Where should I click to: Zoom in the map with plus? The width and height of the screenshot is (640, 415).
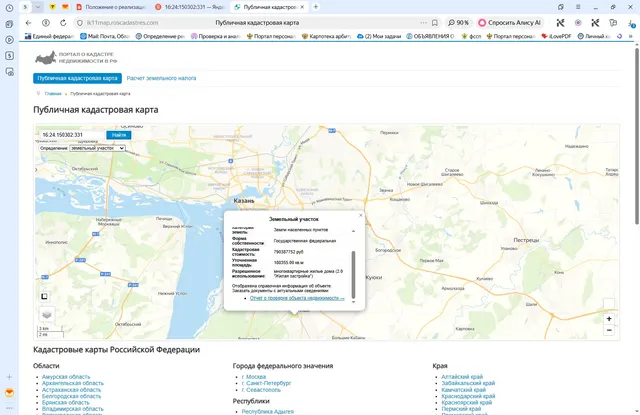pyautogui.click(x=609, y=319)
